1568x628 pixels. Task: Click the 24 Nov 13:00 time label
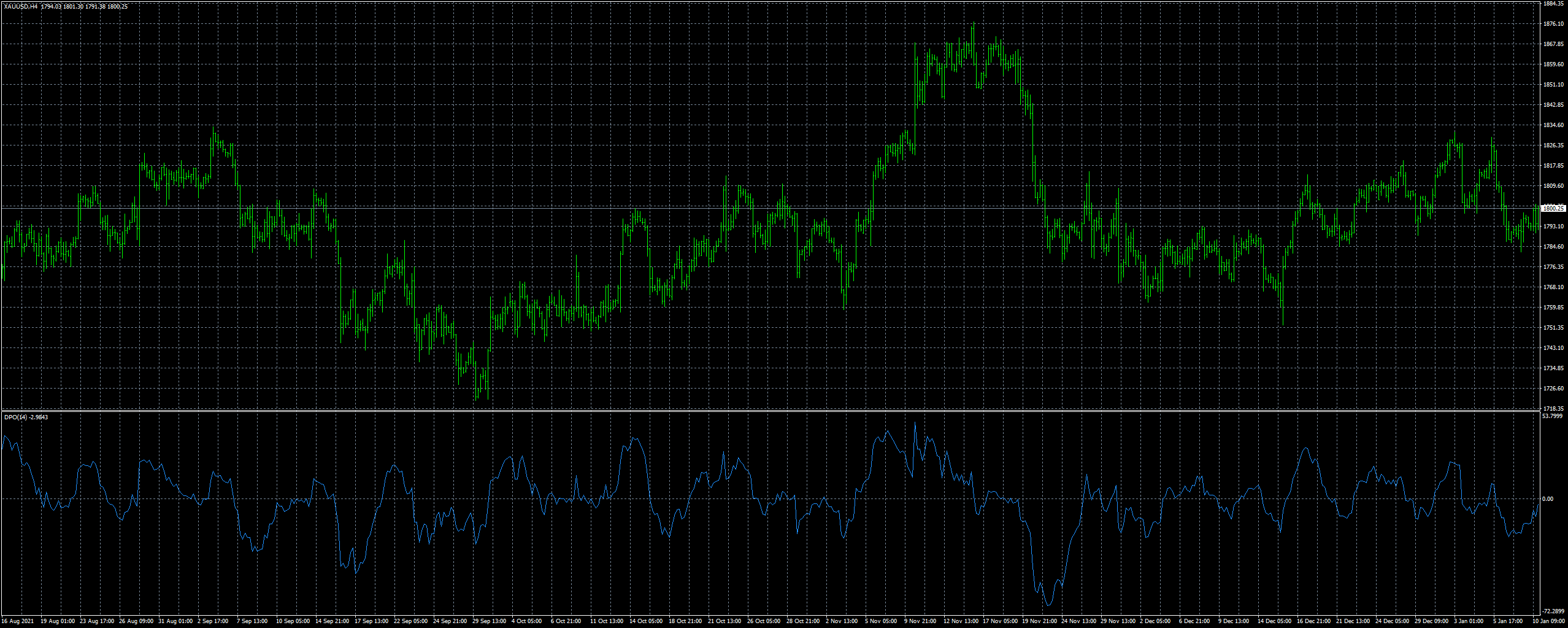tap(1078, 621)
